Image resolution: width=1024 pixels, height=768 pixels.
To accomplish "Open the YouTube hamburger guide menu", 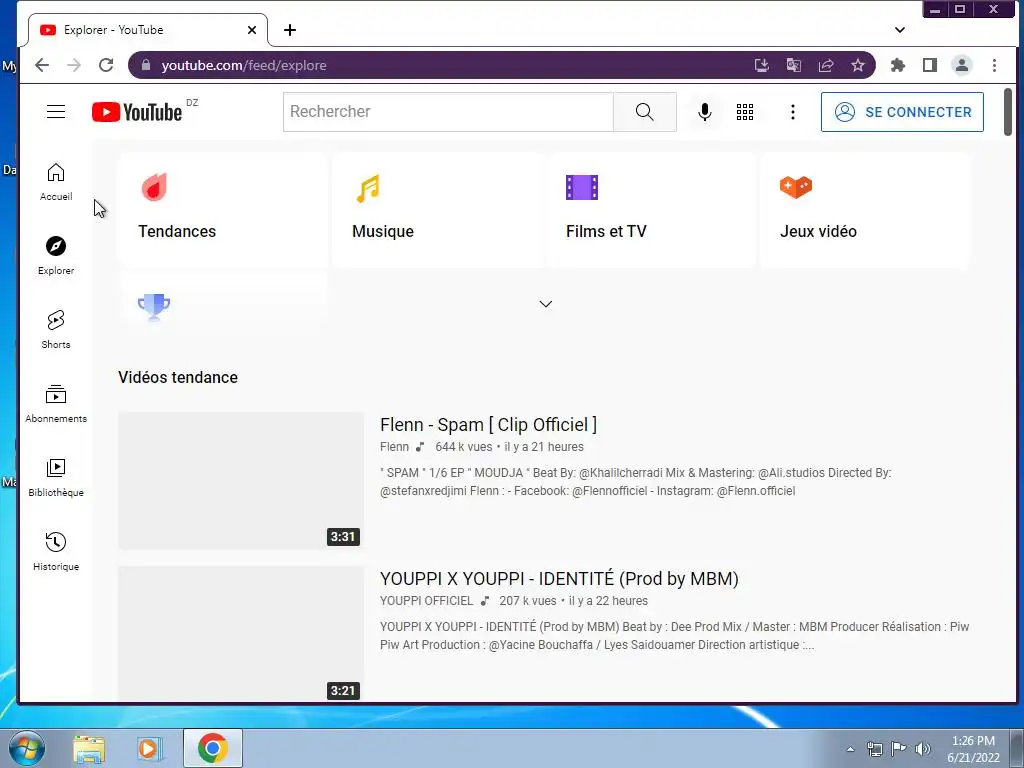I will tap(56, 112).
